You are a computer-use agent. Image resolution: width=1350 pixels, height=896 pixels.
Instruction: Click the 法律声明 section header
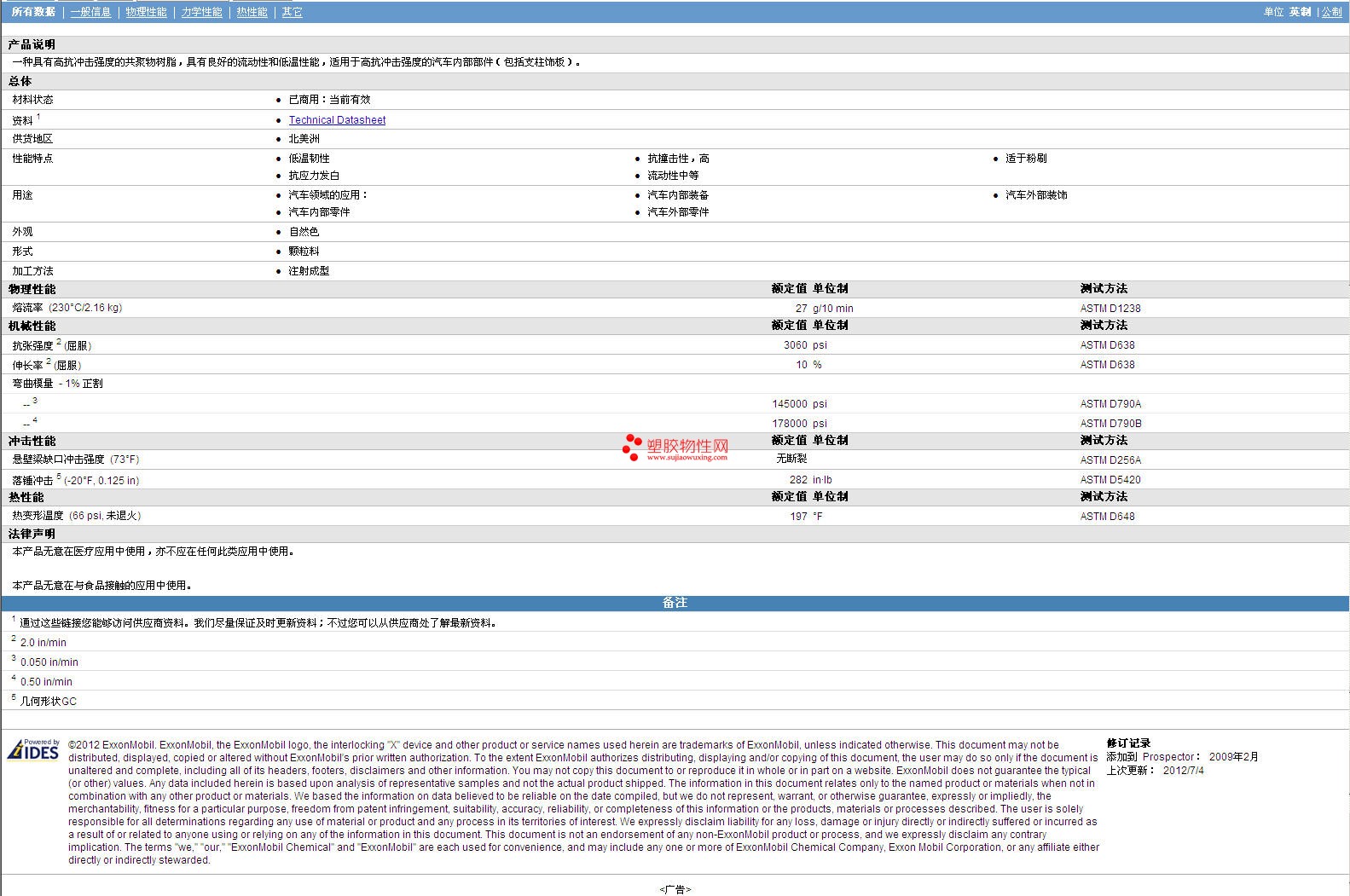32,534
